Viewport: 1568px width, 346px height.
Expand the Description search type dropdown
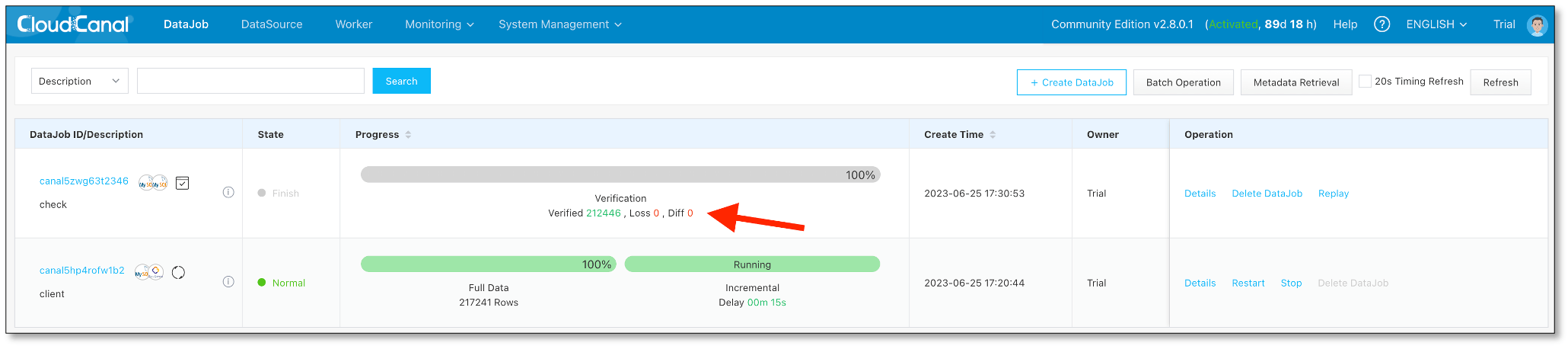79,82
